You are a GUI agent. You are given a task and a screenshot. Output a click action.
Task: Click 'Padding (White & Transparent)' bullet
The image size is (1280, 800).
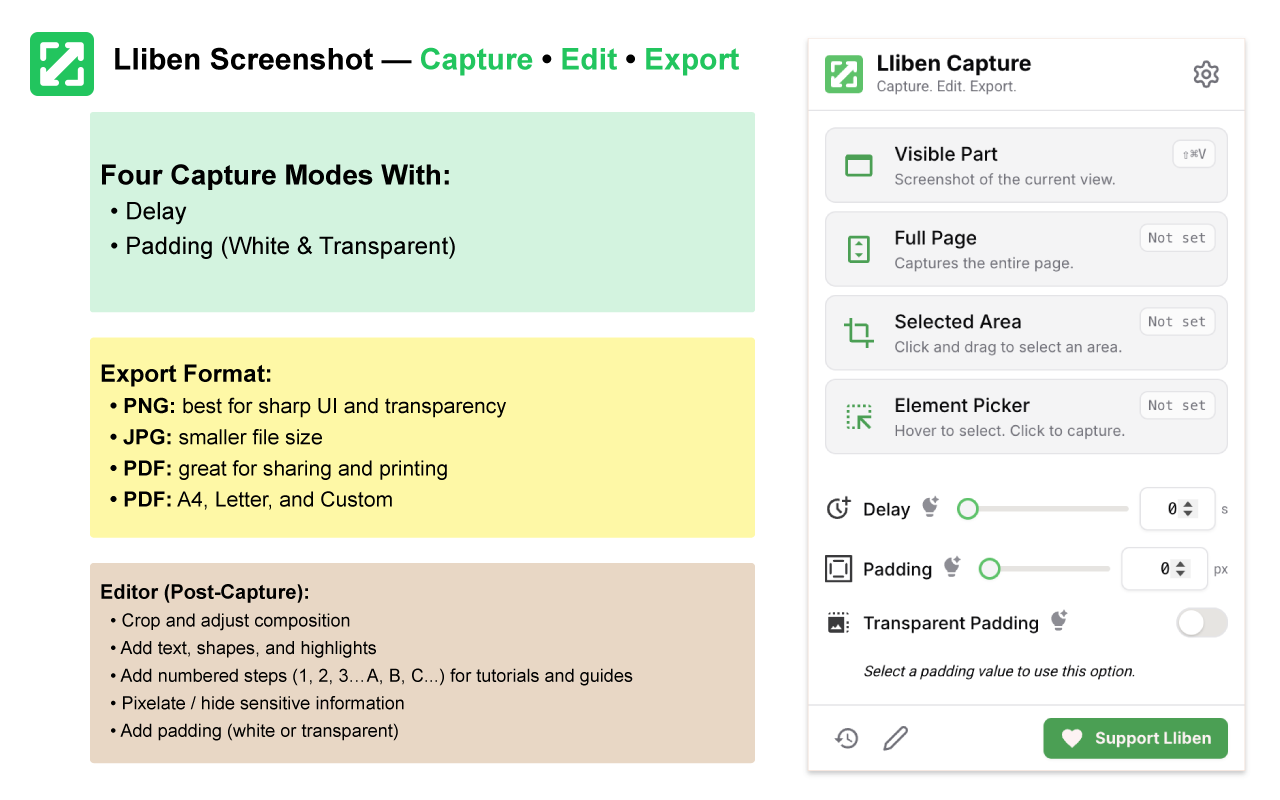coord(291,246)
